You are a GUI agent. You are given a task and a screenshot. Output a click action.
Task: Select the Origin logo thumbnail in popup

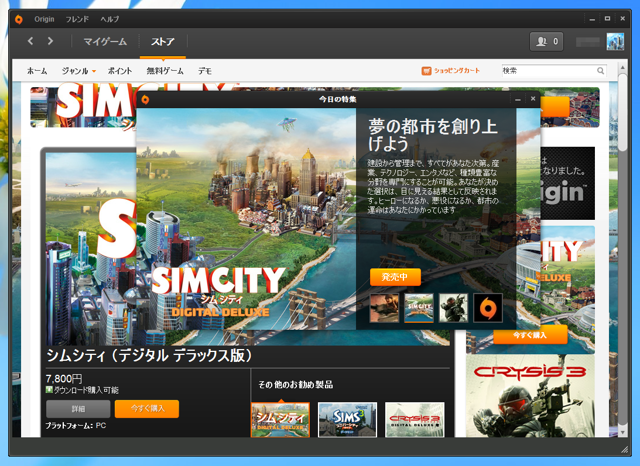(488, 308)
